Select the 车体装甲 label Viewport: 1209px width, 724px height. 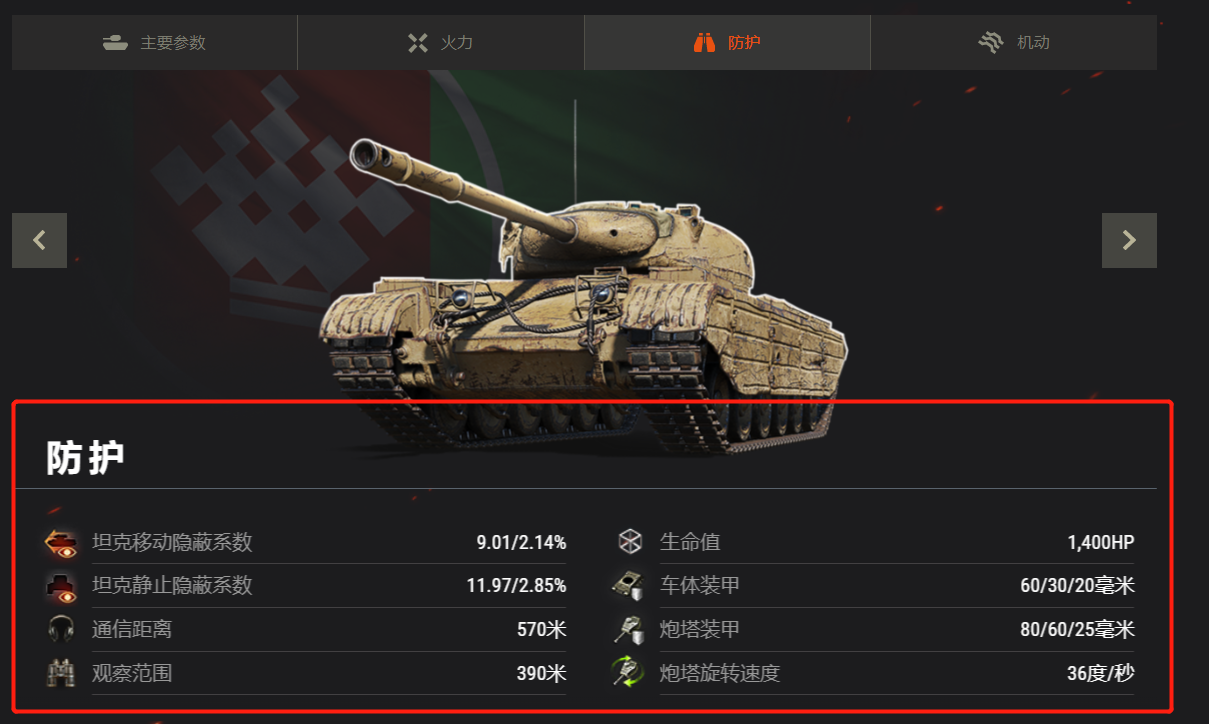[x=700, y=586]
